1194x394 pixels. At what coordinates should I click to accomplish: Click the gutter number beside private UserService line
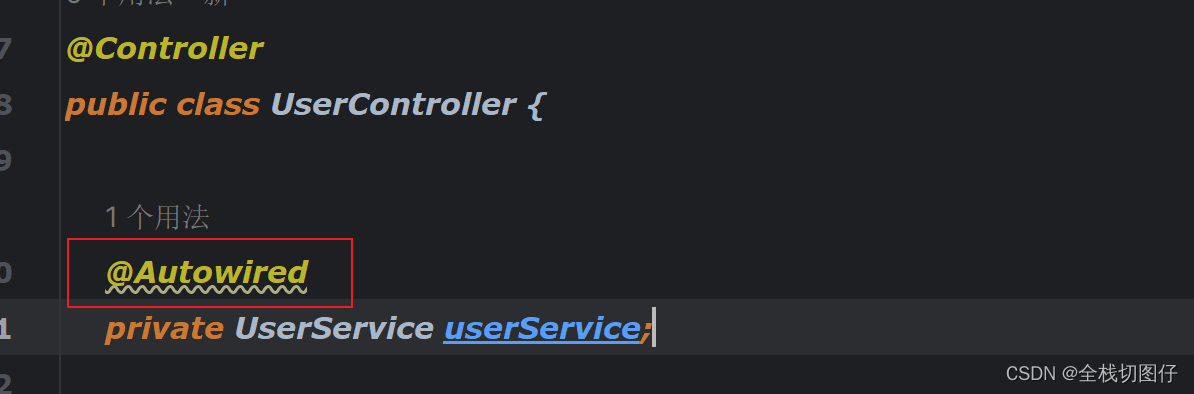(x=5, y=328)
